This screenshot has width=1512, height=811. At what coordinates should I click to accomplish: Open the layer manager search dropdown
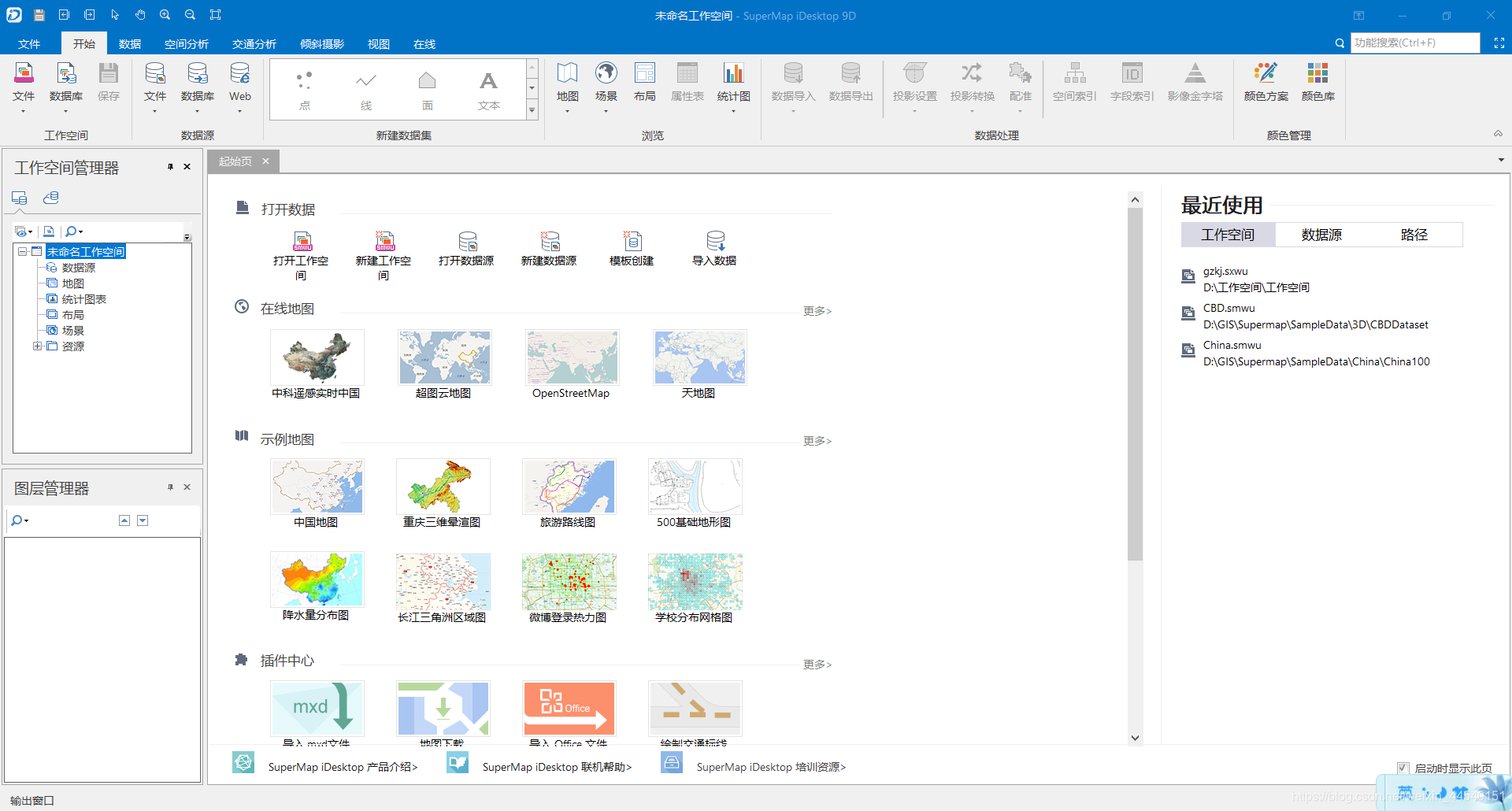click(x=20, y=520)
